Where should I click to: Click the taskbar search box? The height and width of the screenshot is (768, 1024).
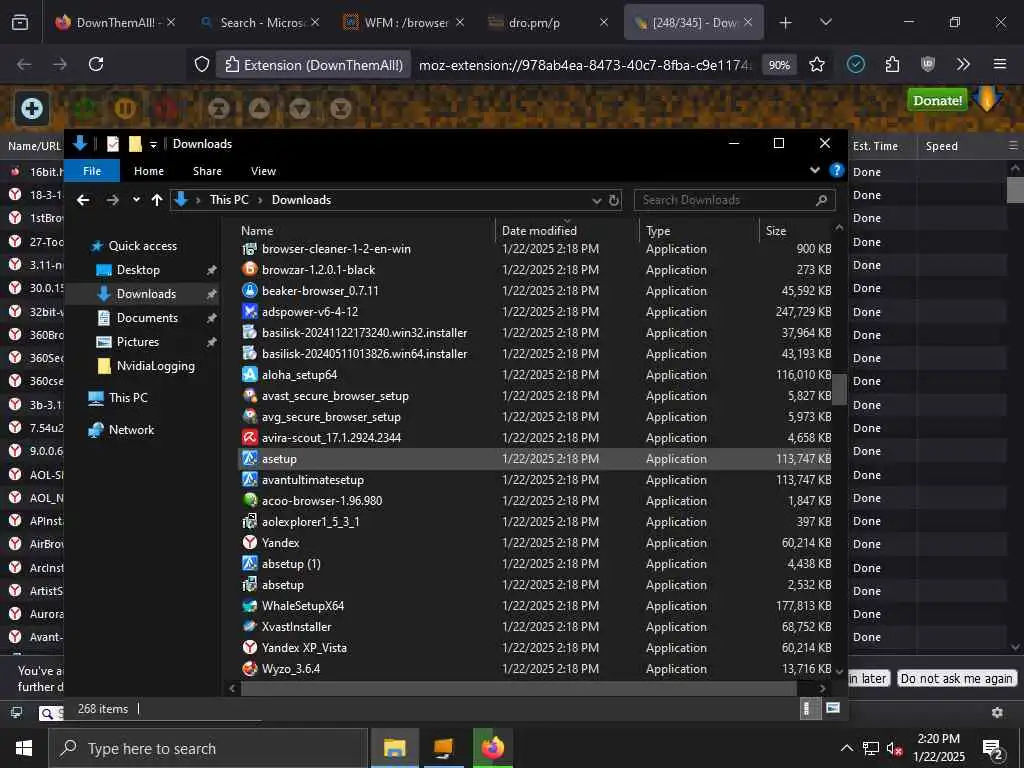(x=208, y=748)
